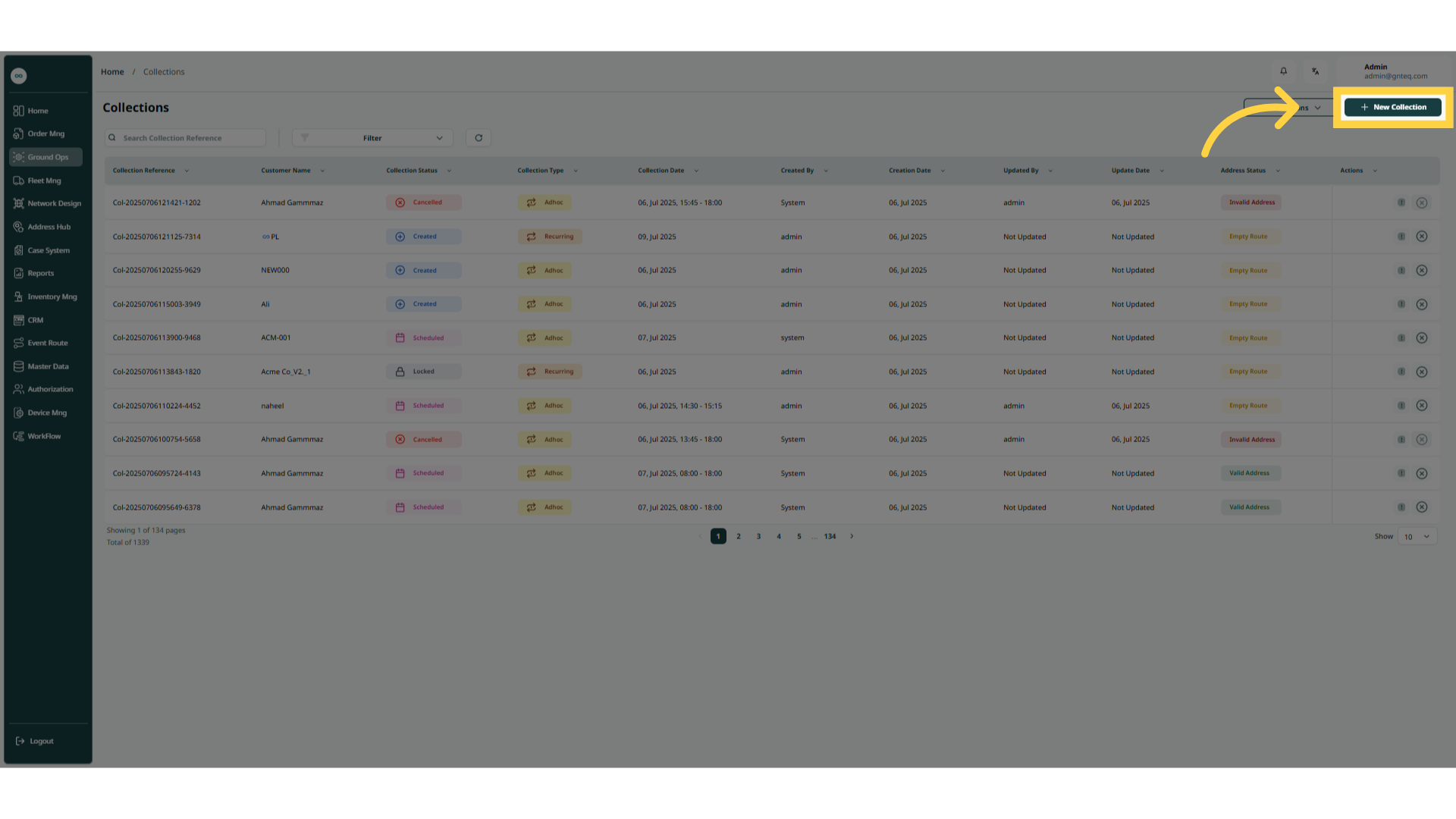
Task: Click the New Collection button
Action: click(x=1393, y=107)
